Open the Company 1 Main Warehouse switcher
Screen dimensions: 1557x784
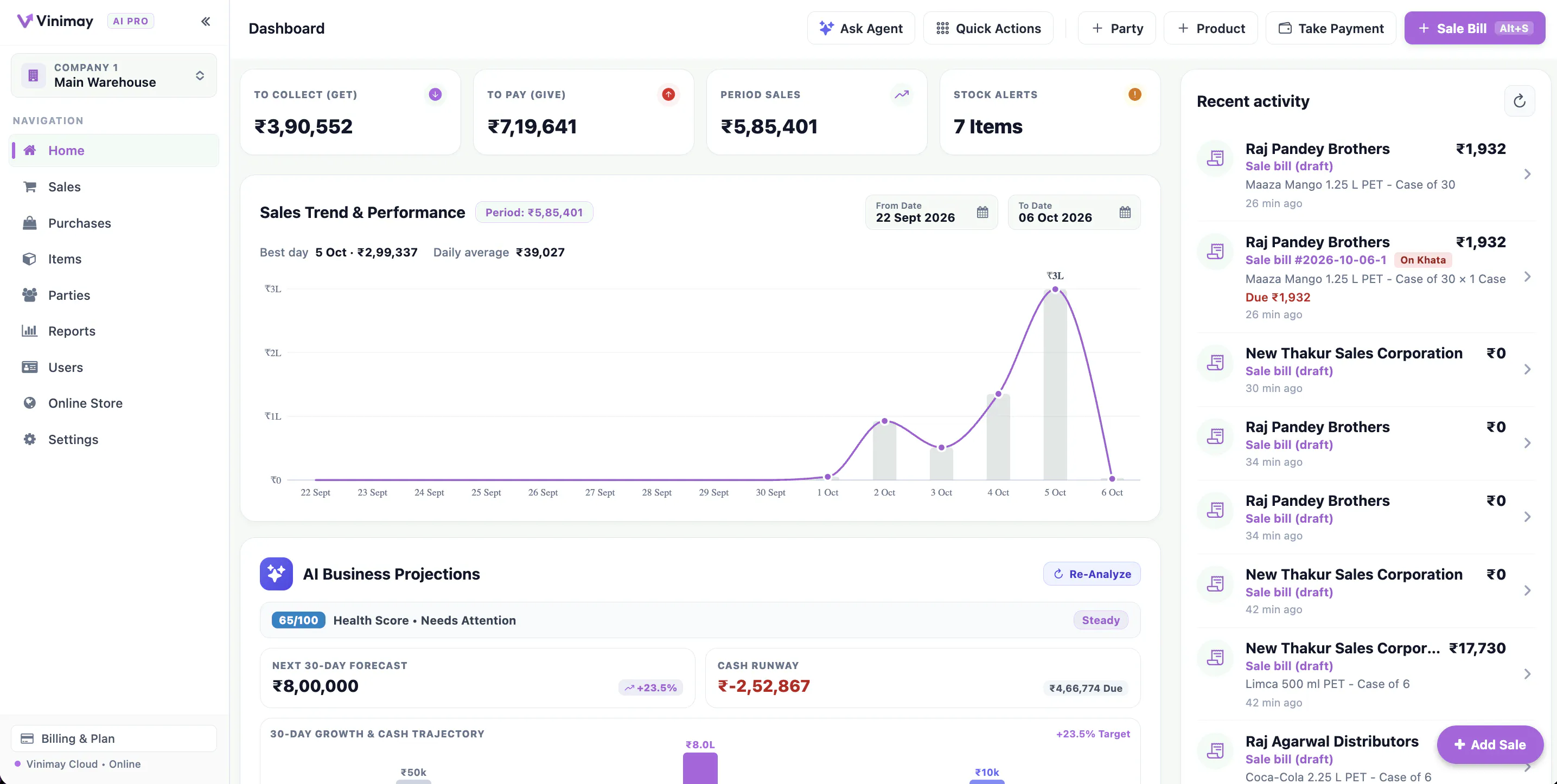click(113, 75)
